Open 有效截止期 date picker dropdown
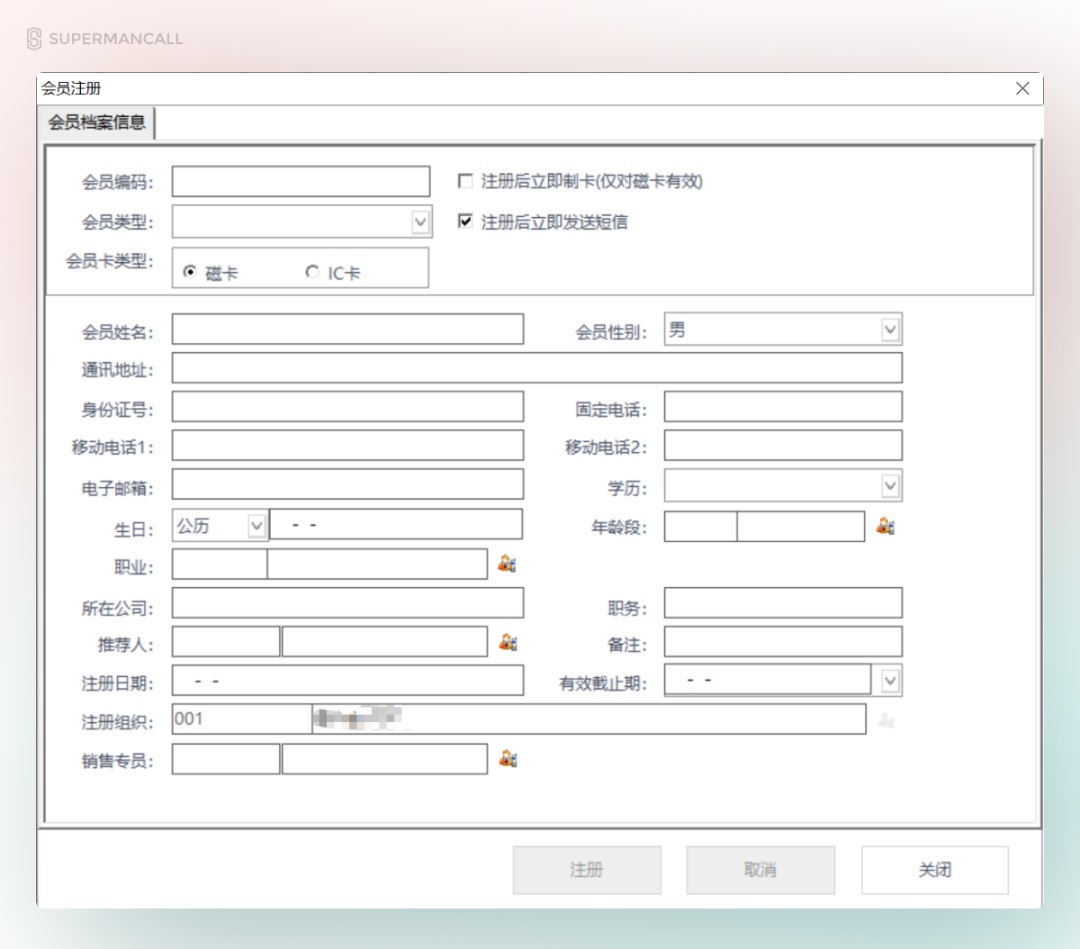Screen dimensions: 1080x949 point(890,682)
